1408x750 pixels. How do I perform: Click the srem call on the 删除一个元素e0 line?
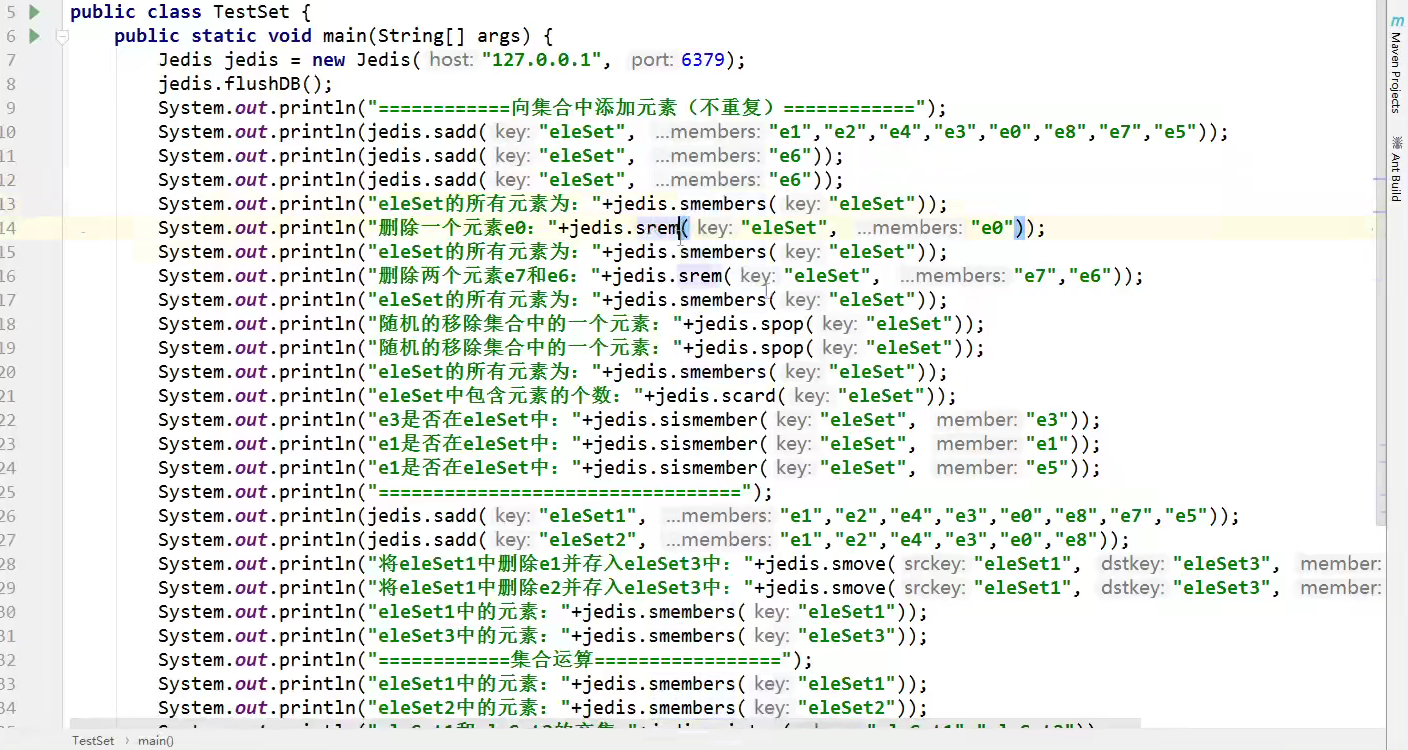[658, 228]
